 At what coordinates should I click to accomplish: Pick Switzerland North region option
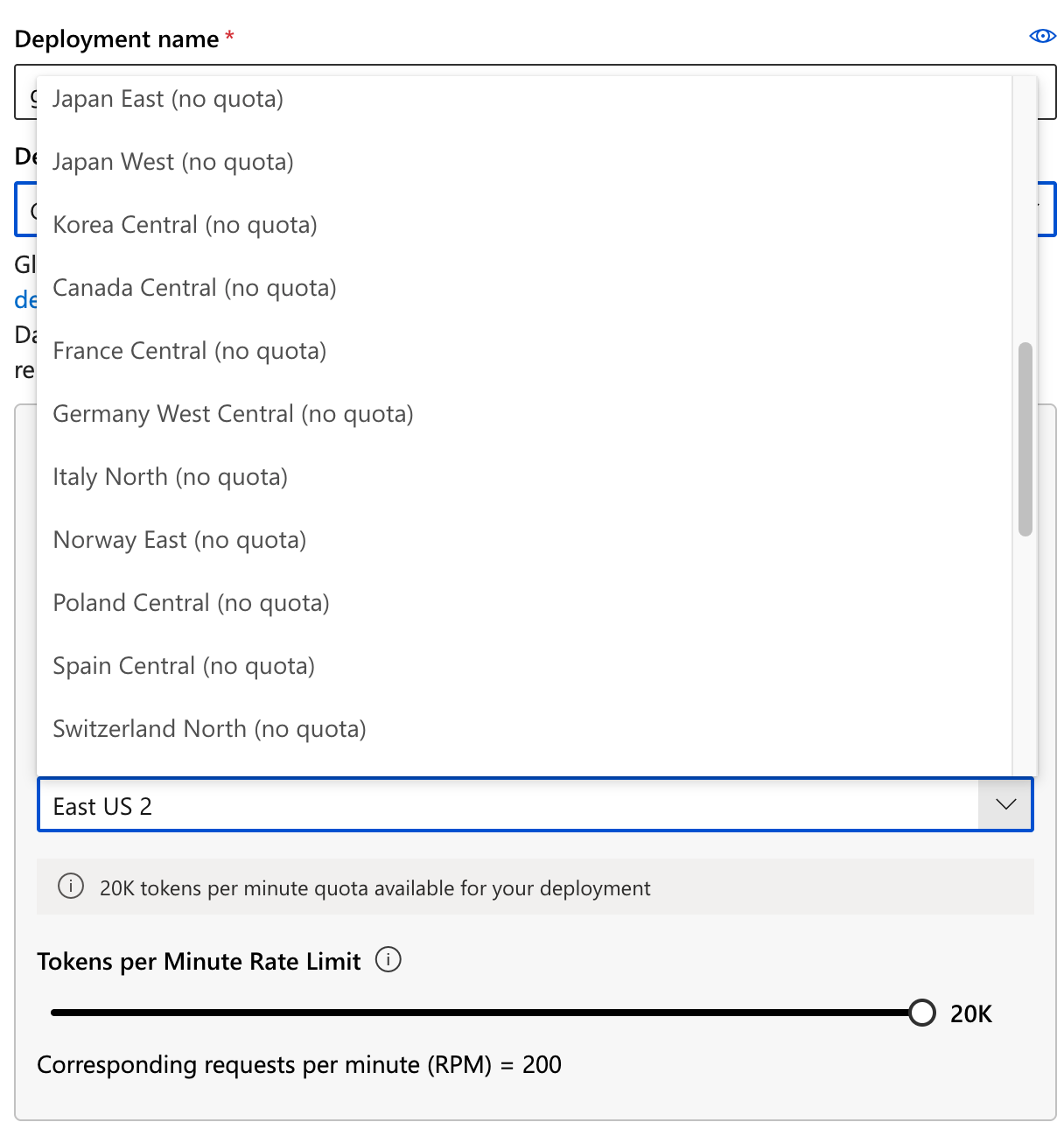click(524, 729)
